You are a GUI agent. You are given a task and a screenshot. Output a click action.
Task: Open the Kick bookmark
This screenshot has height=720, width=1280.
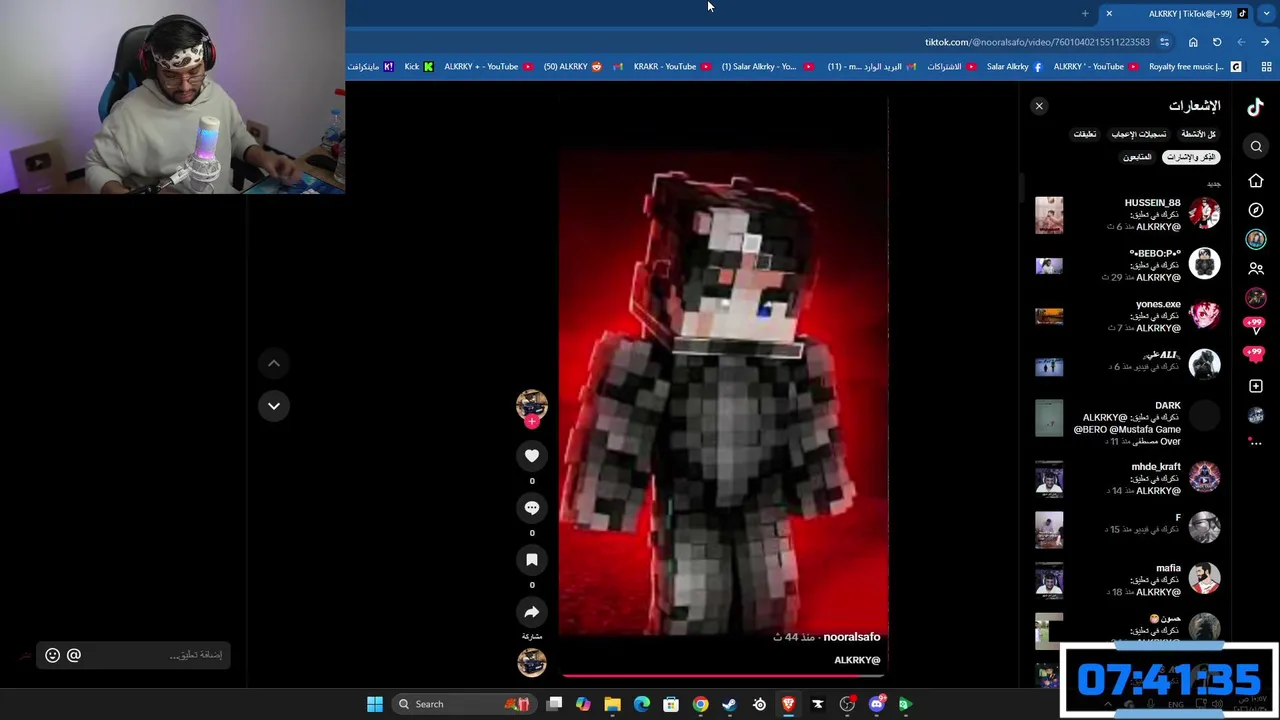419,67
